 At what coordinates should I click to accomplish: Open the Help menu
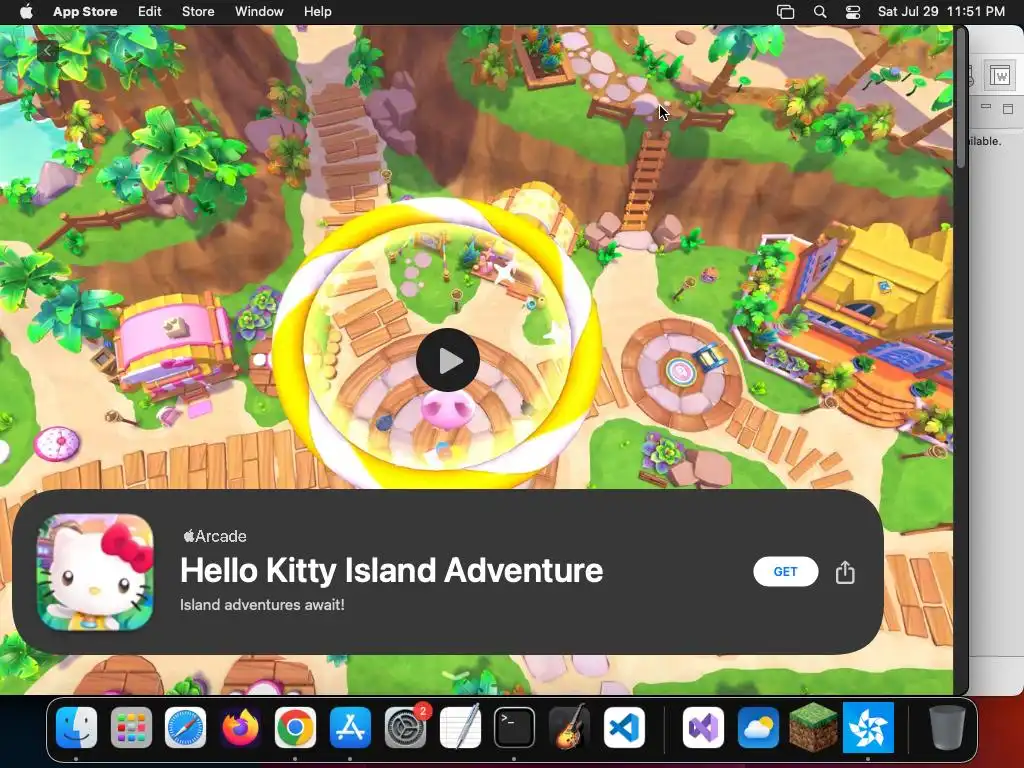click(x=317, y=12)
